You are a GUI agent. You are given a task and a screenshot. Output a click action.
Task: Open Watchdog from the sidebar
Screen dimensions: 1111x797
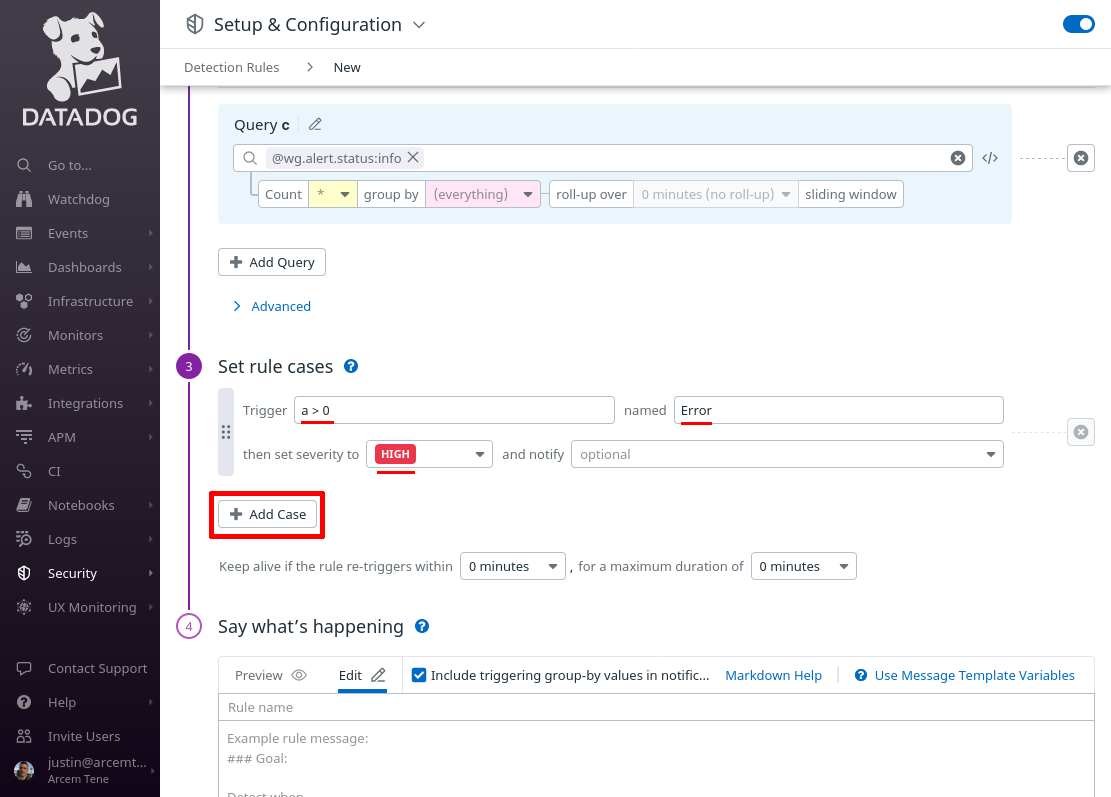(x=80, y=199)
